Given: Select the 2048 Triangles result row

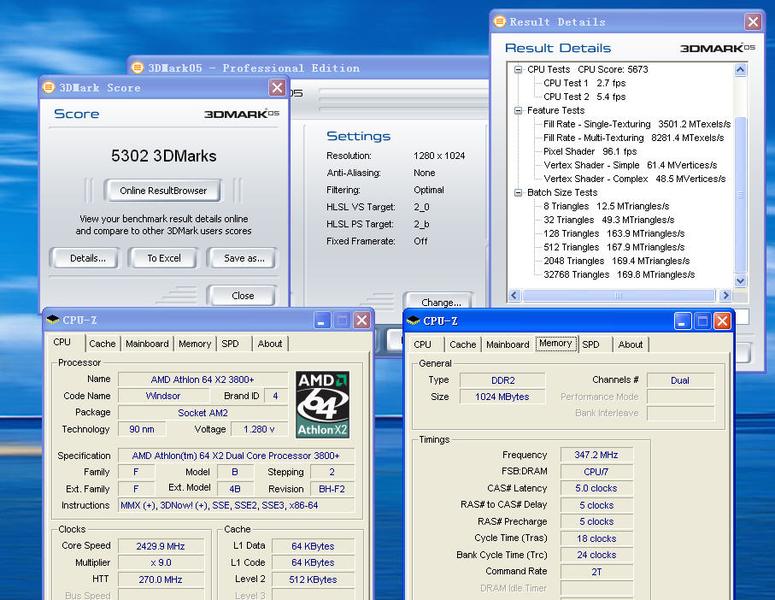Looking at the screenshot, I should click(617, 261).
